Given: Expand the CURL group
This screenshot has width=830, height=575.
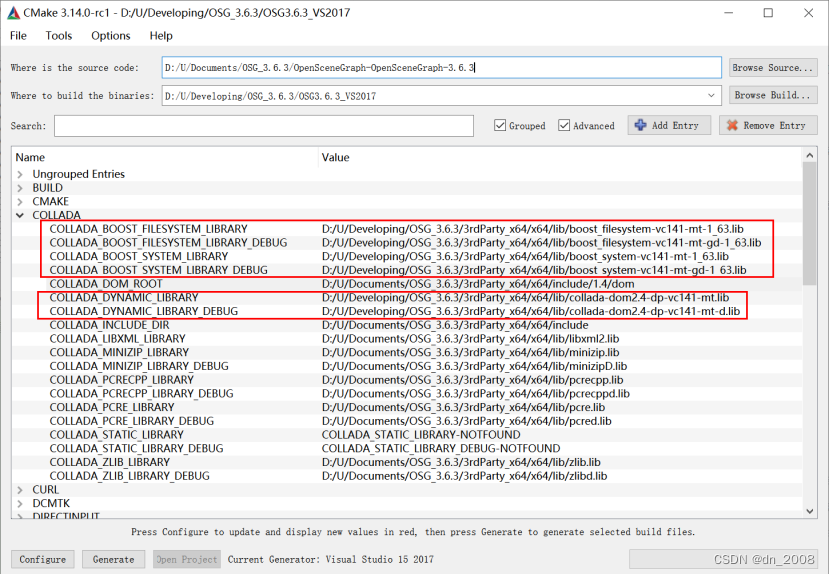Looking at the screenshot, I should (20, 490).
